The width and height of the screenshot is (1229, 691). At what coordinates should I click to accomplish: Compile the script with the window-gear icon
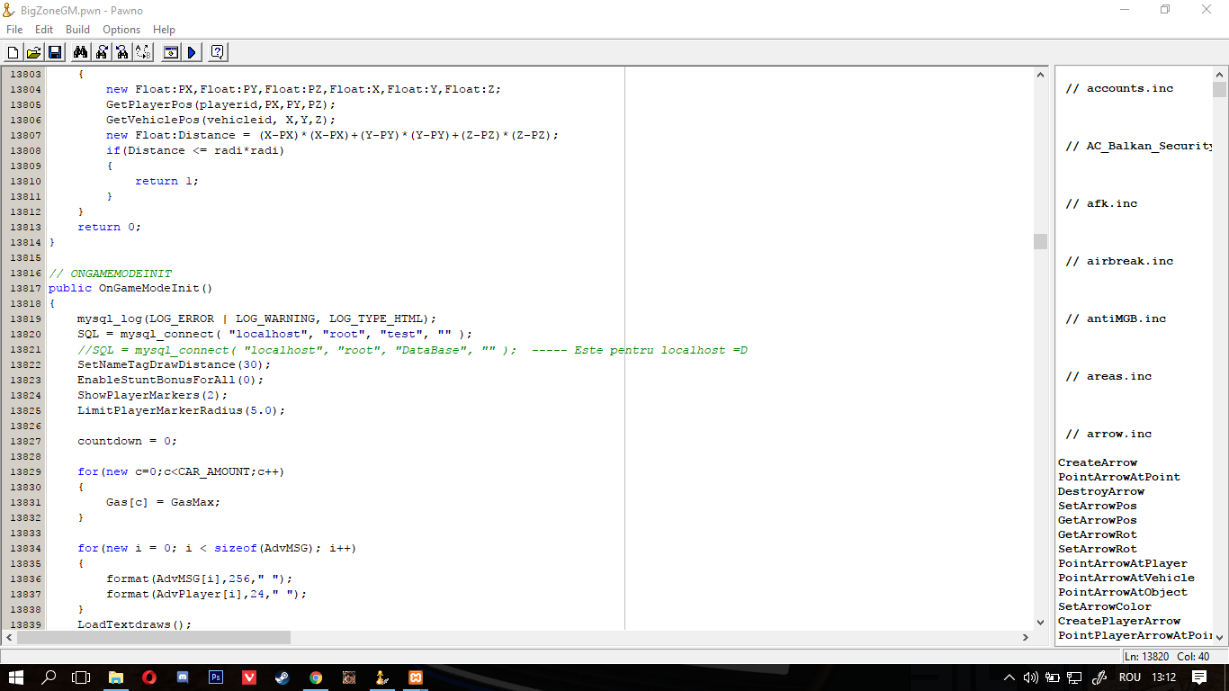pyautogui.click(x=170, y=52)
